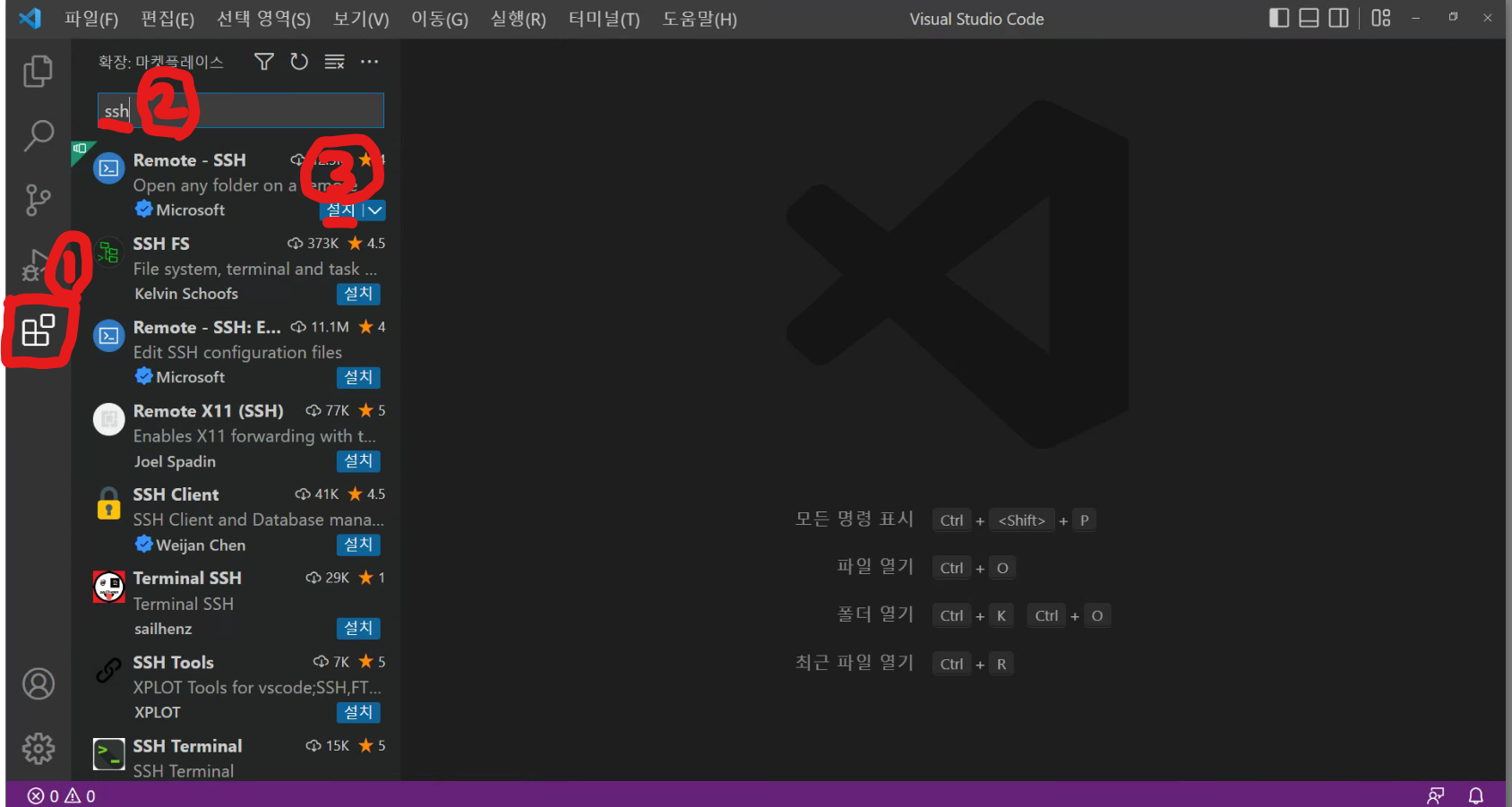Click the 'Joel Spadin' publisher name
The image size is (1512, 807).
(x=175, y=462)
